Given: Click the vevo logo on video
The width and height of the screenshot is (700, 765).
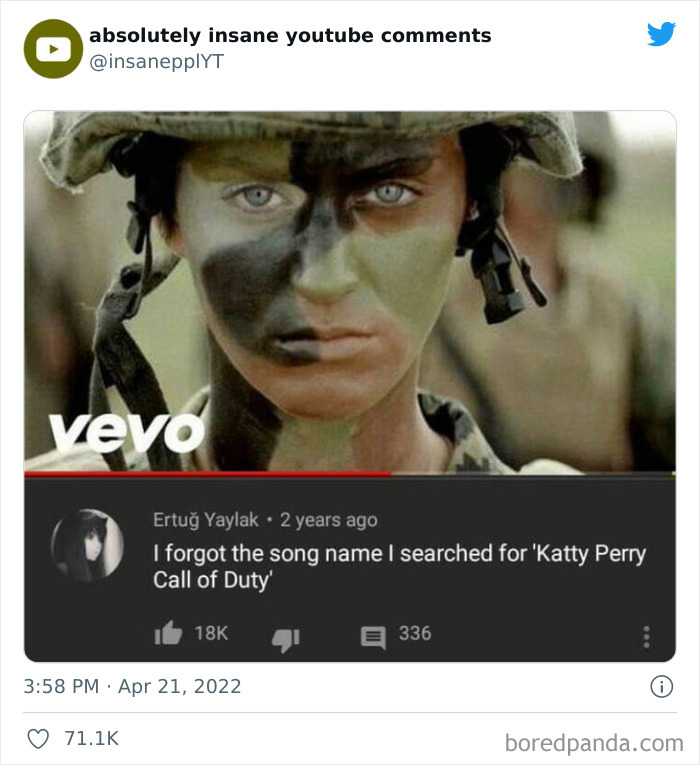Looking at the screenshot, I should coord(127,431).
